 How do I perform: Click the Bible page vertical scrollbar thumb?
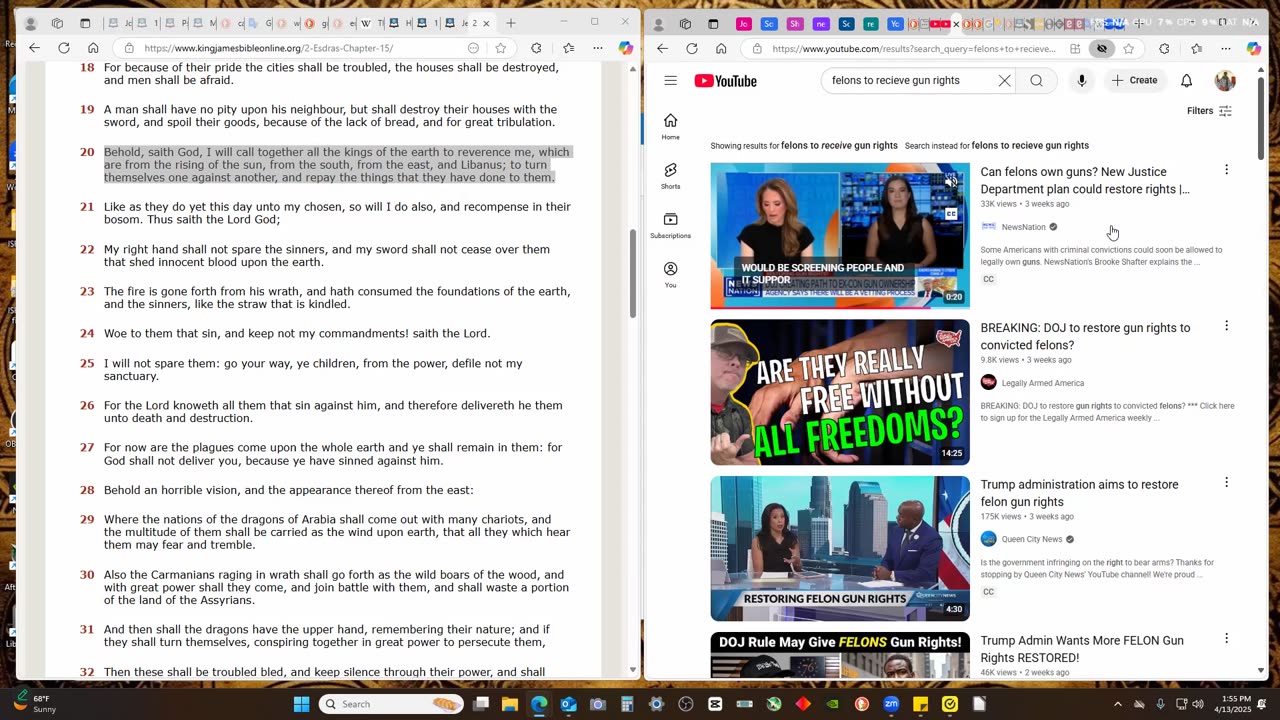pyautogui.click(x=632, y=274)
